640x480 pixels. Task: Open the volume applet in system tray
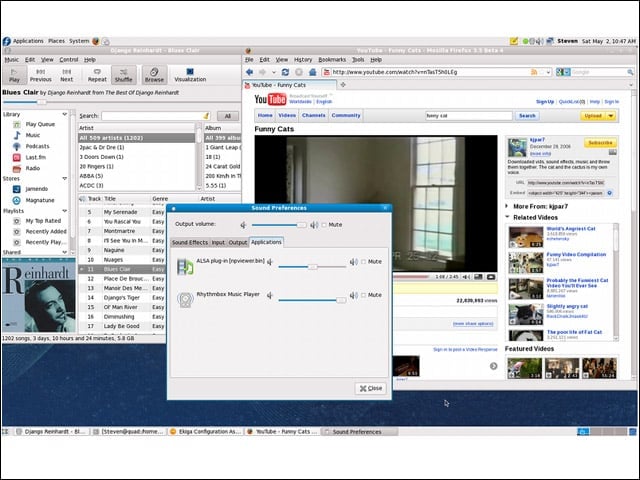click(x=540, y=41)
